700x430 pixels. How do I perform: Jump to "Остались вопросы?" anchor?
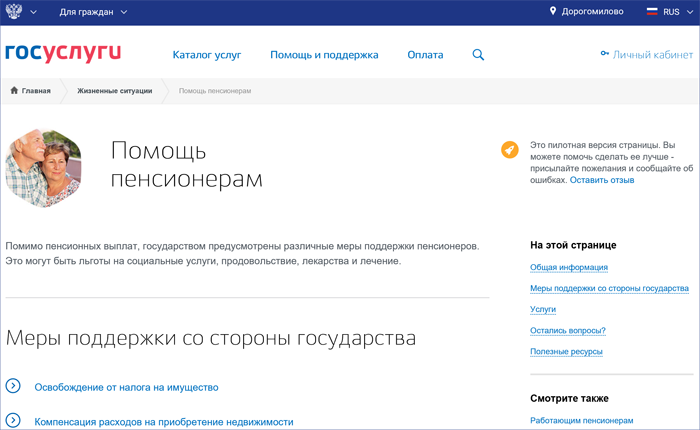567,330
